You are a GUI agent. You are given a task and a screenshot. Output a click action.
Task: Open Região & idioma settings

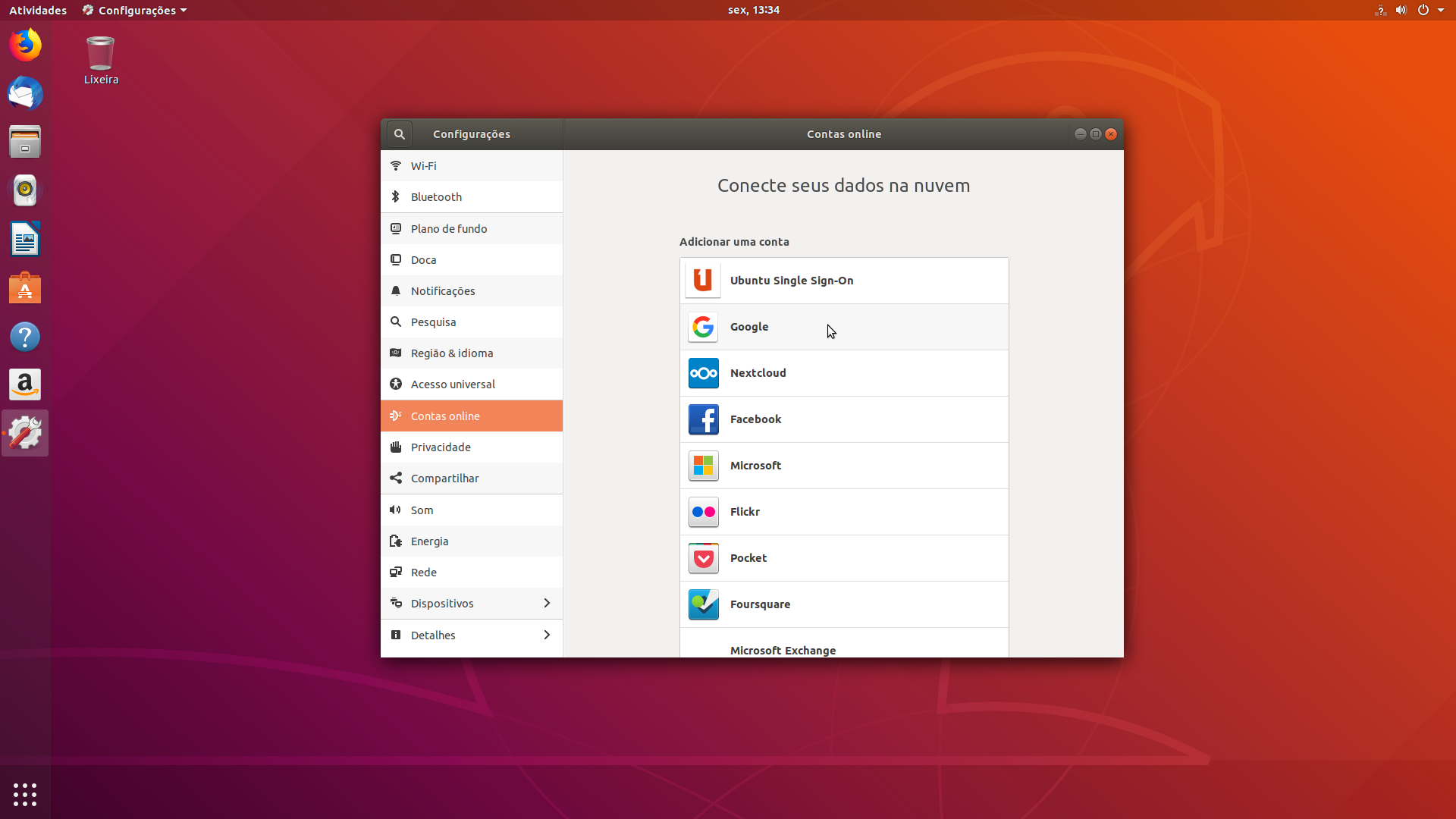click(x=472, y=353)
